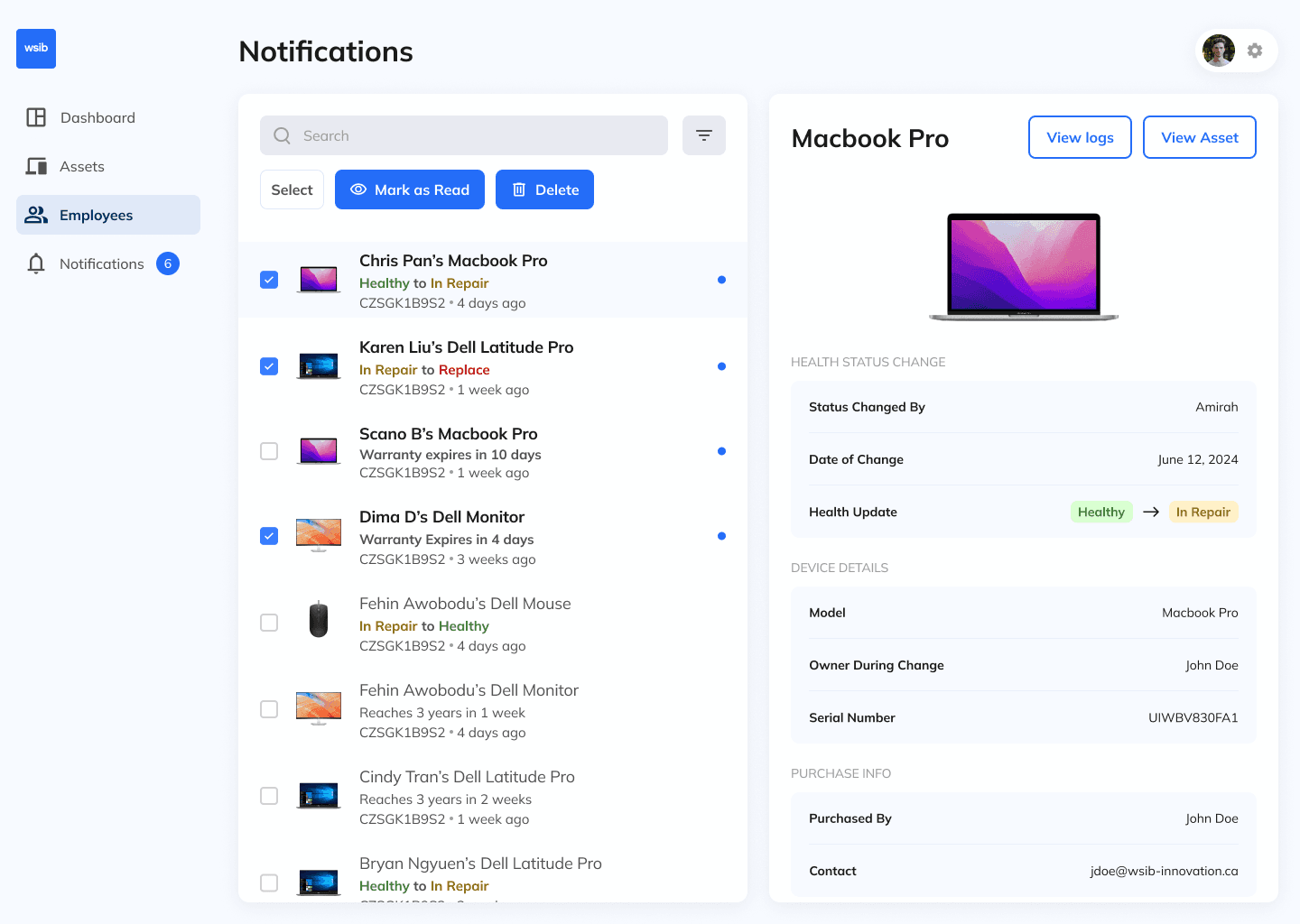Click the Select button
Image resolution: width=1300 pixels, height=924 pixels.
coord(292,189)
